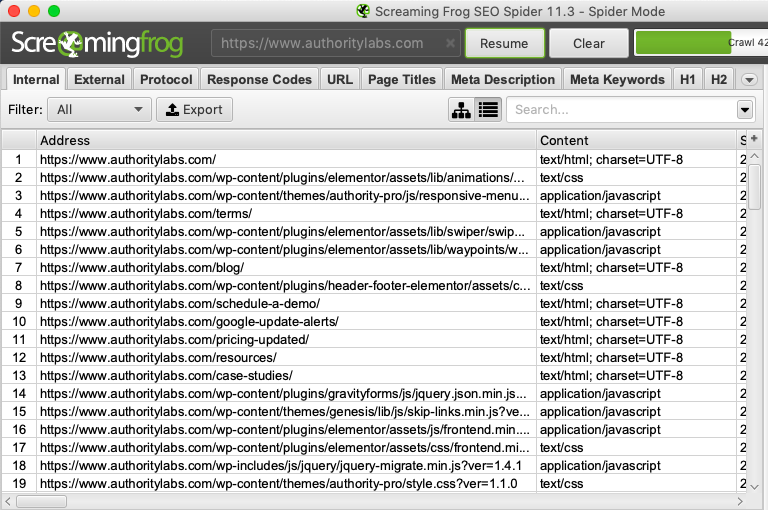Click the vertical scrollbar thumb

754,187
